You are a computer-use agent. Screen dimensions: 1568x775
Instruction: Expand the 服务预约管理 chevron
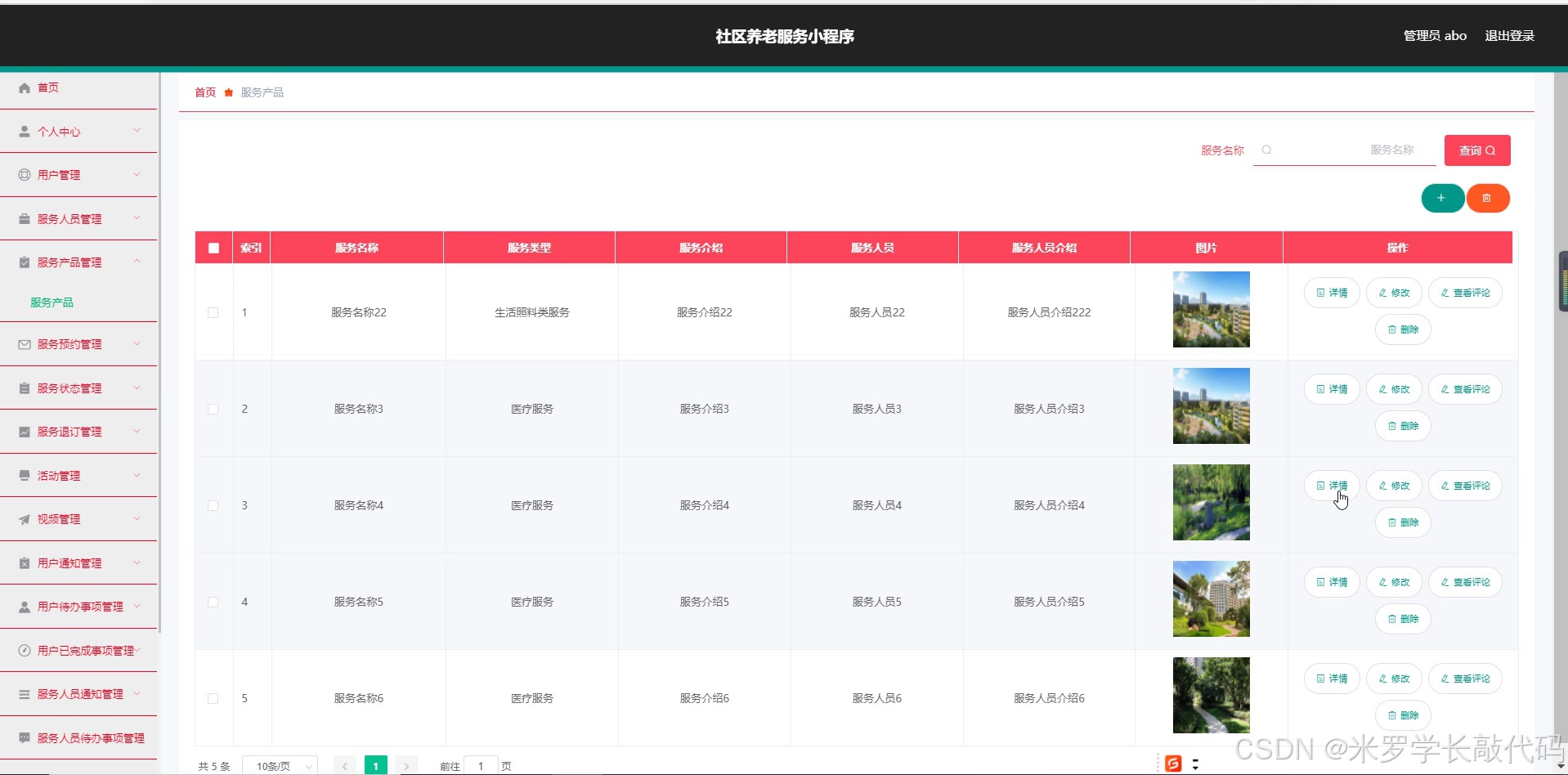137,343
